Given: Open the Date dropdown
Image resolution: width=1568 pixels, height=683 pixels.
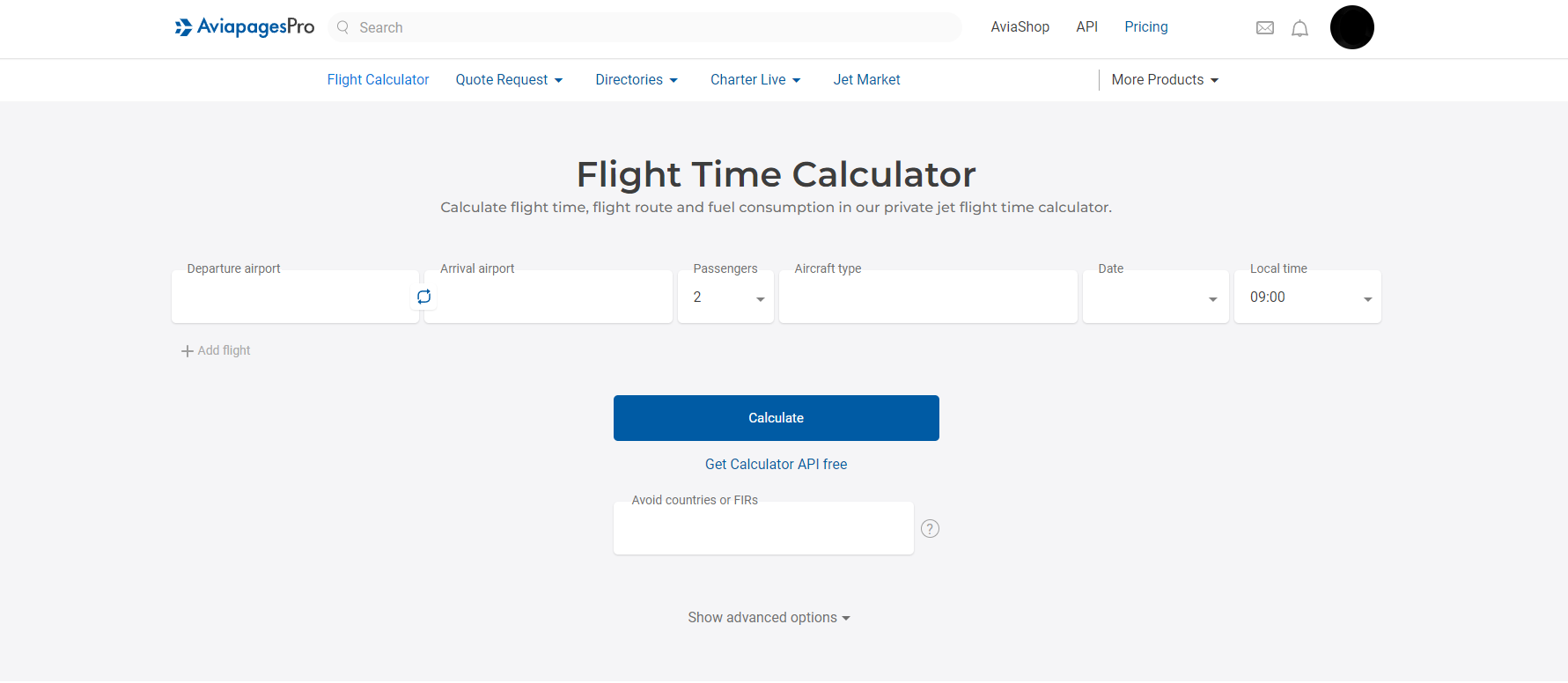Looking at the screenshot, I should click(1155, 297).
